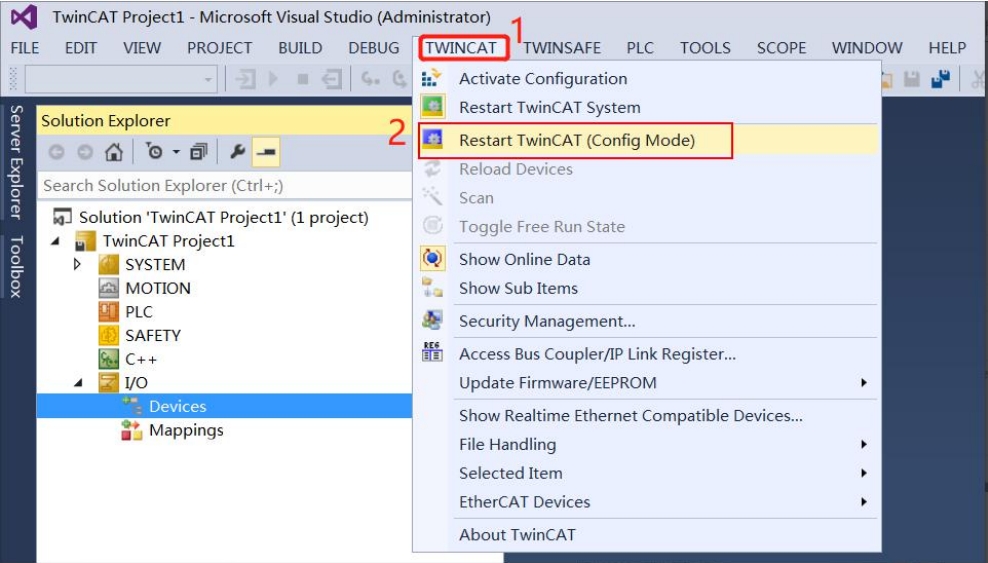Collapse the I/O tree node
988x563 pixels.
pos(78,383)
